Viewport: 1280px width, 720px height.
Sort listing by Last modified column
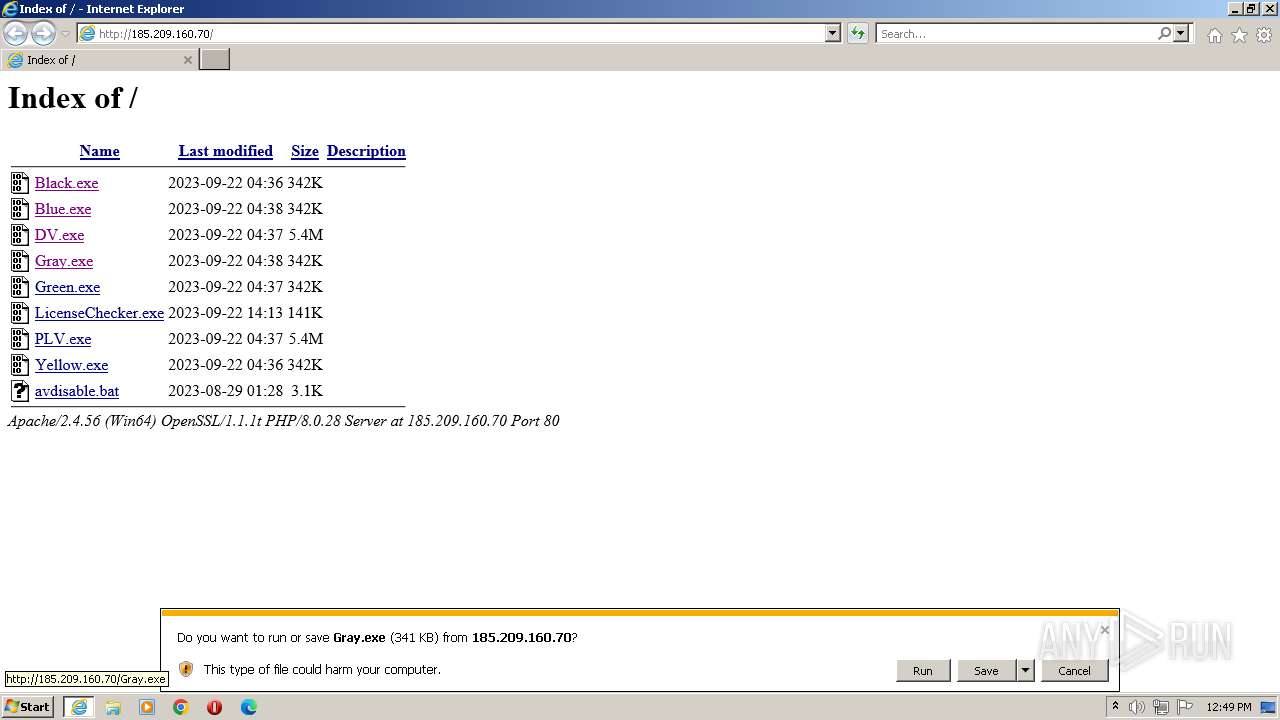click(x=225, y=151)
